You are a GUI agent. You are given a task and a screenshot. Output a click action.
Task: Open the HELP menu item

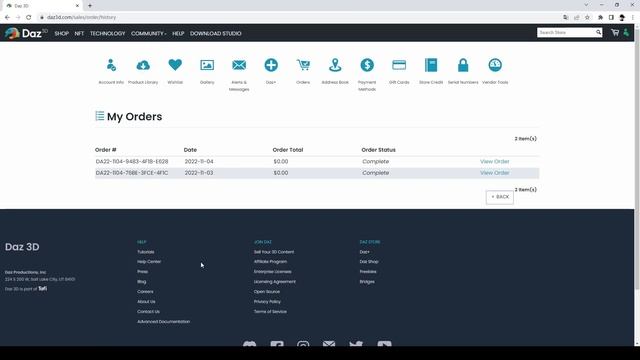point(178,33)
